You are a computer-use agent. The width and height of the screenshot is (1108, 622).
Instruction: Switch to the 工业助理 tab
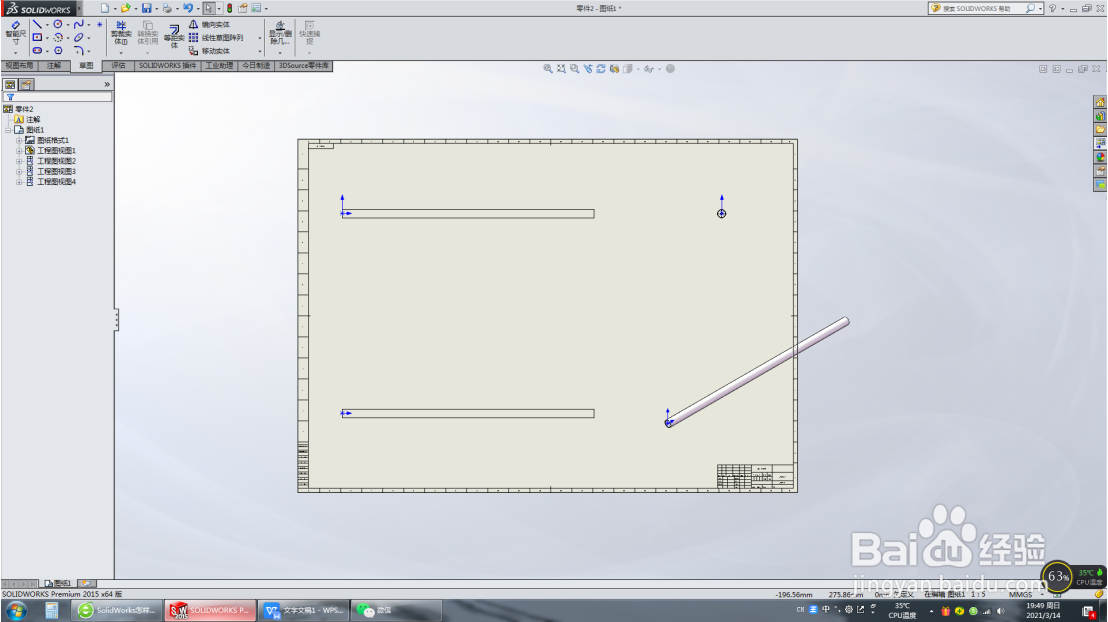(x=219, y=66)
